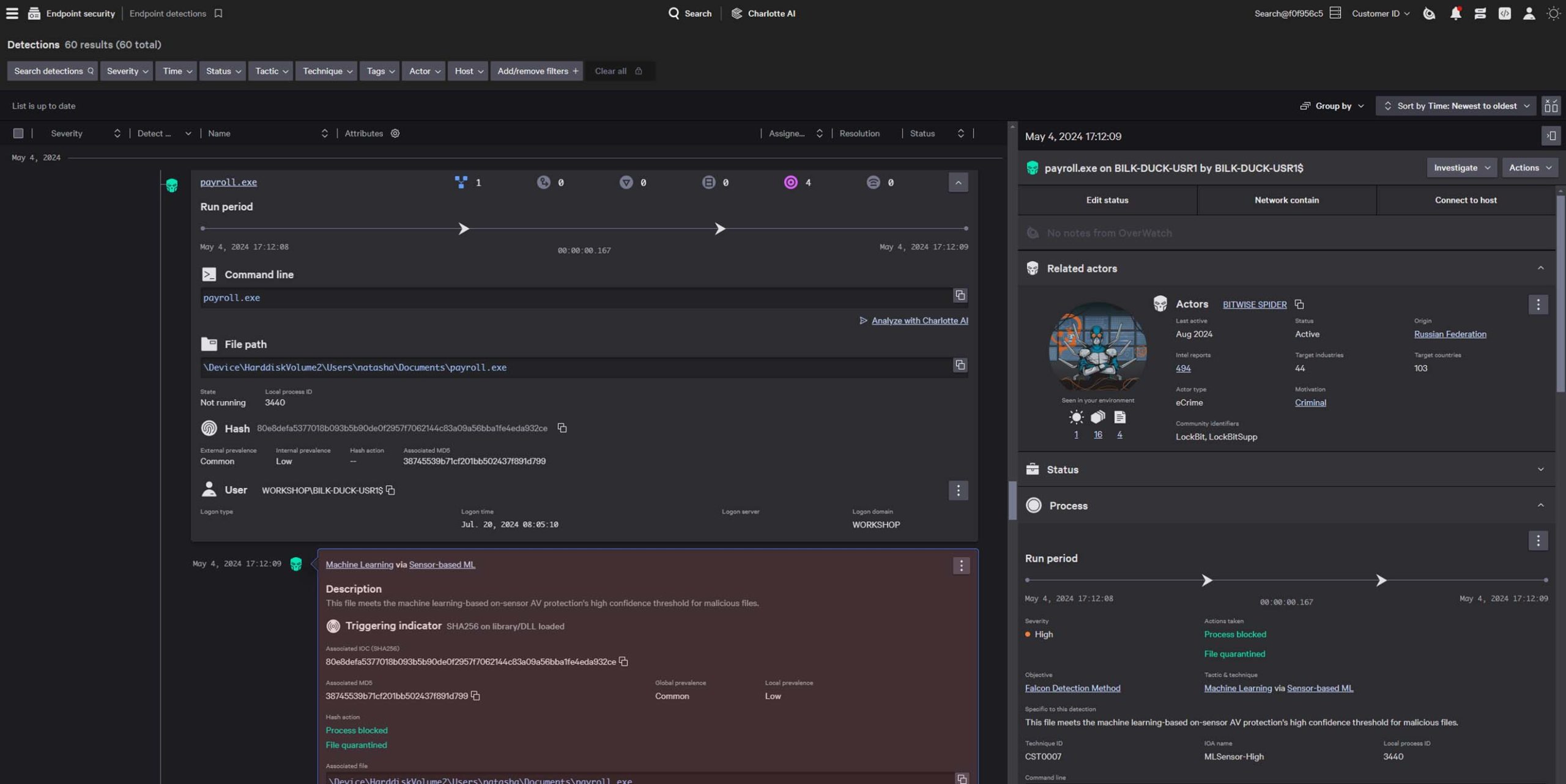The height and width of the screenshot is (784, 1566).
Task: Toggle the split view layout icon
Action: point(1551,106)
